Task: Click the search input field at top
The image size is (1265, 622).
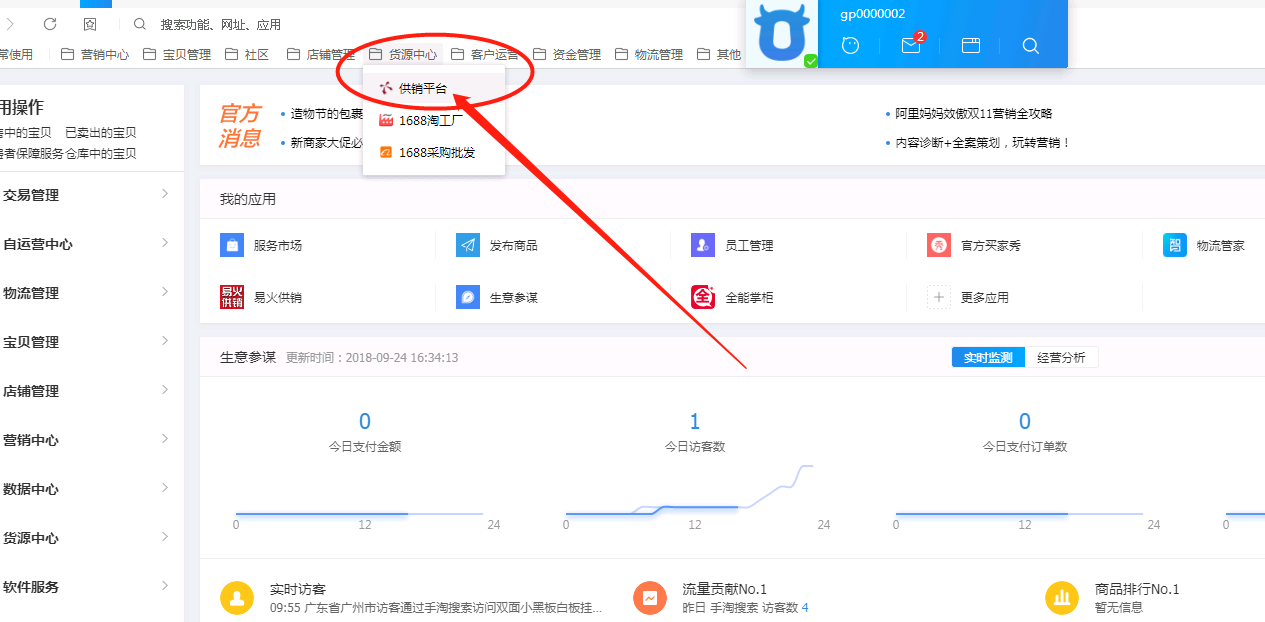Action: pos(300,24)
